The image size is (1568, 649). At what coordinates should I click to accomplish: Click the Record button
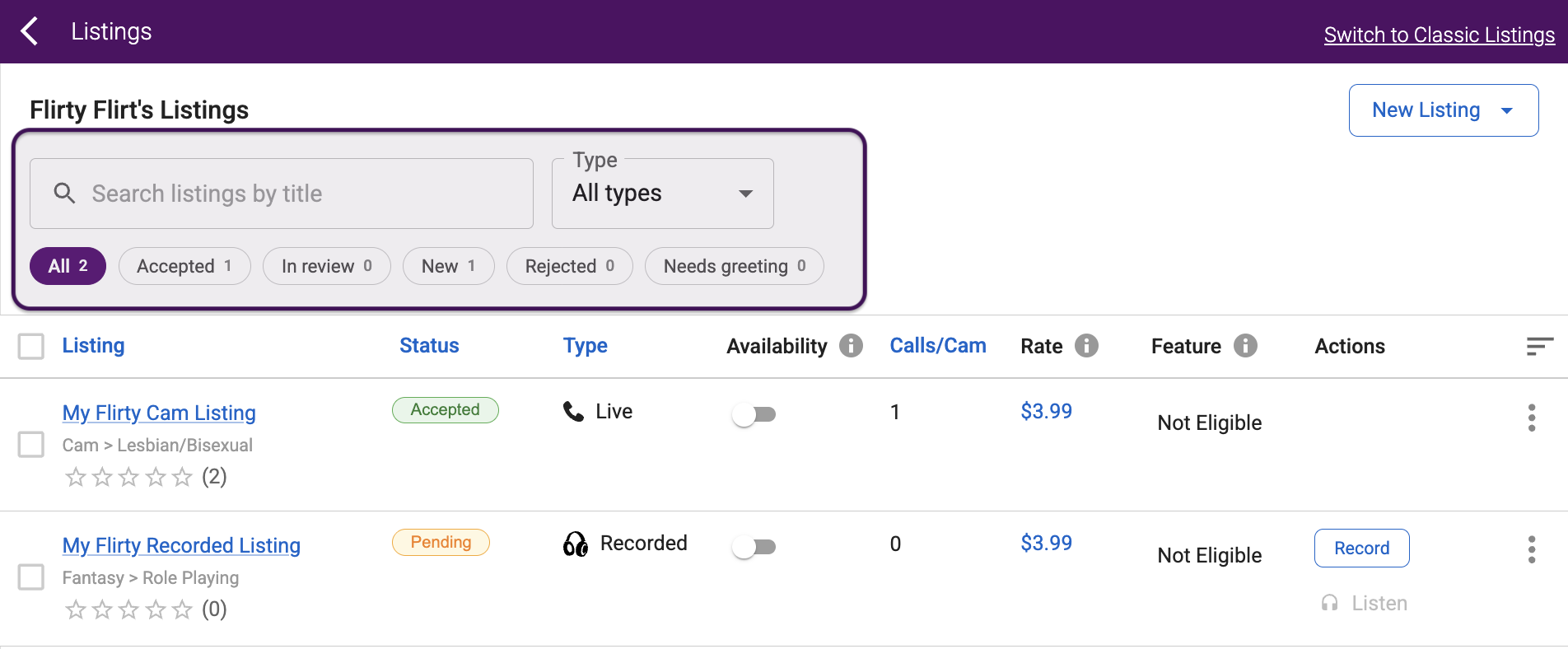pyautogui.click(x=1362, y=549)
